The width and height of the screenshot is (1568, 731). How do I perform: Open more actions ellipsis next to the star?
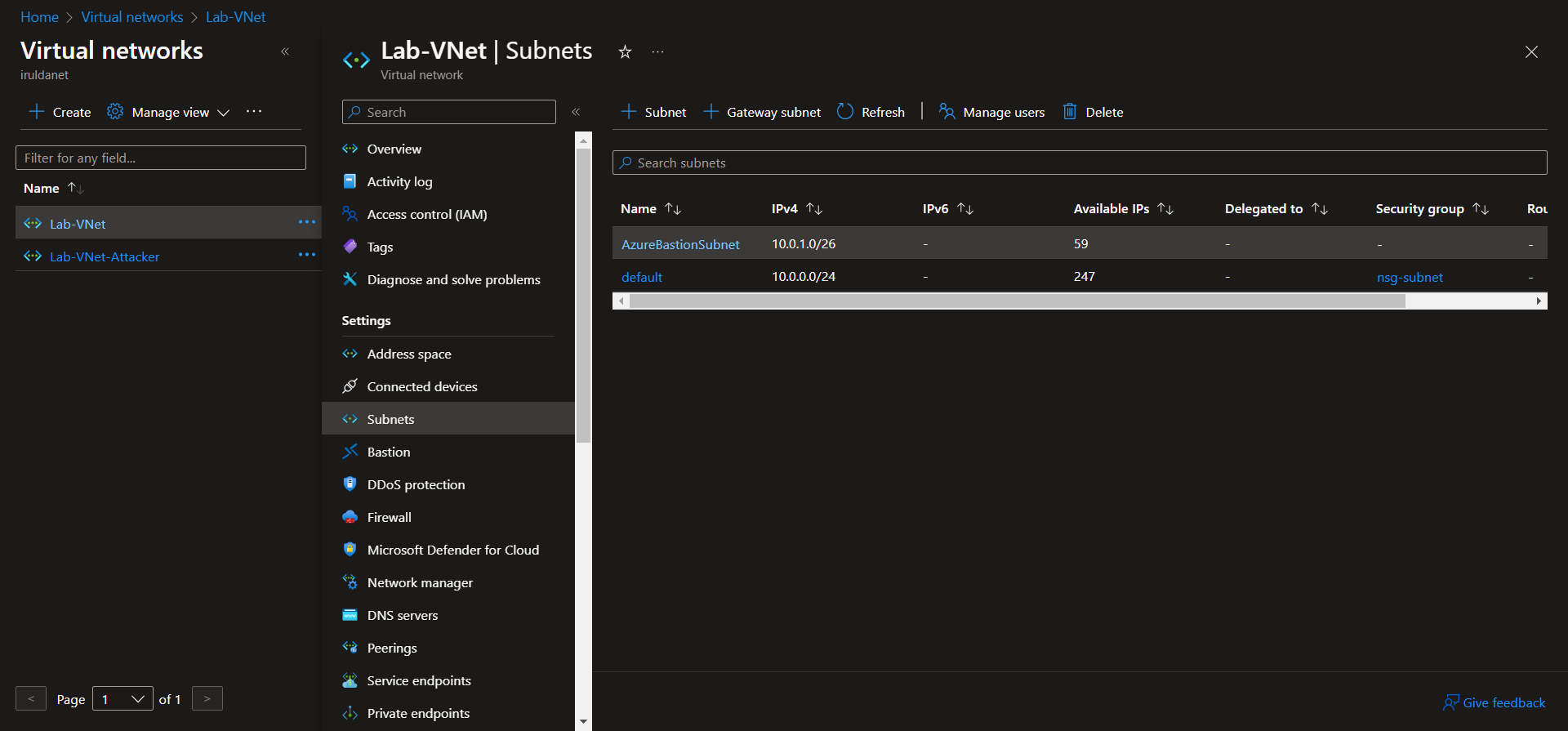tap(657, 52)
